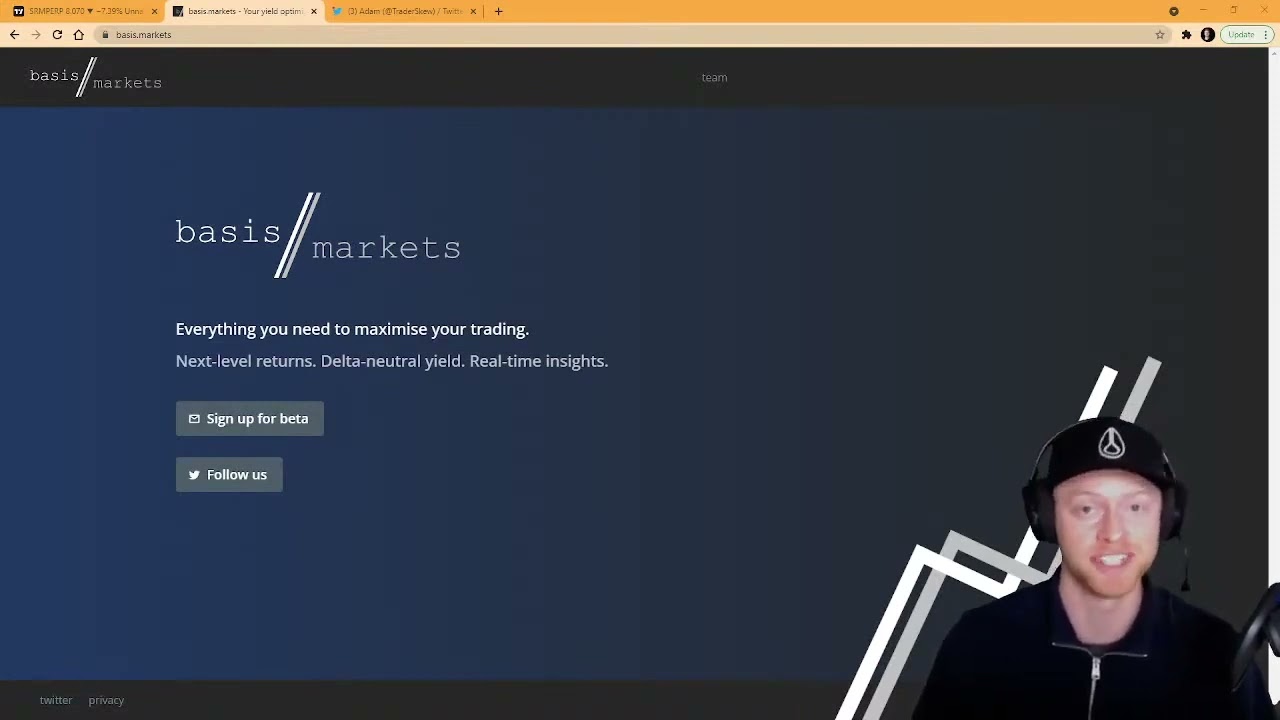Switch to the Adam @TraderSkew Twitter tab

click(x=405, y=11)
